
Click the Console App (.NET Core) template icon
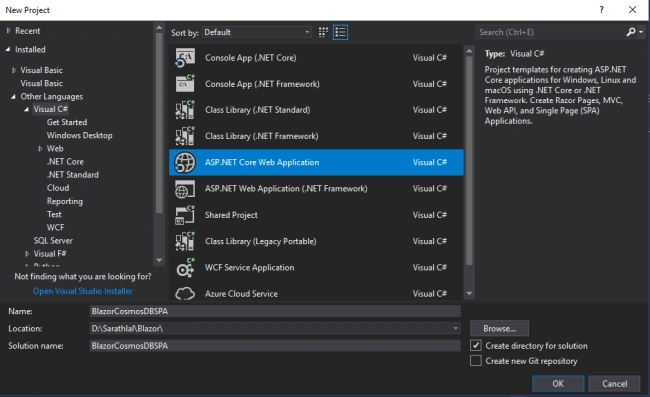[x=185, y=58]
